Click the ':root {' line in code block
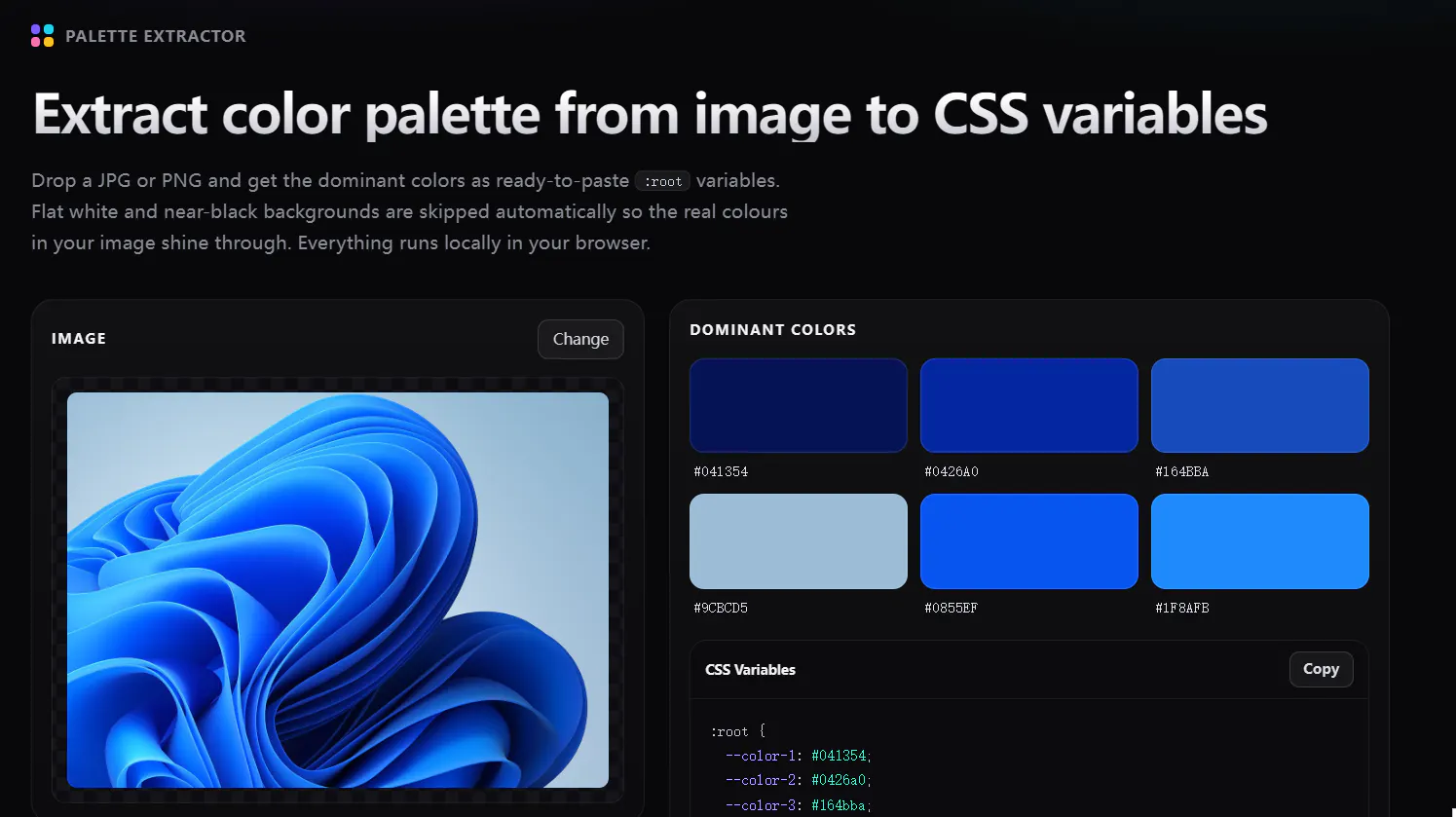The height and width of the screenshot is (817, 1456). pyautogui.click(x=738, y=731)
